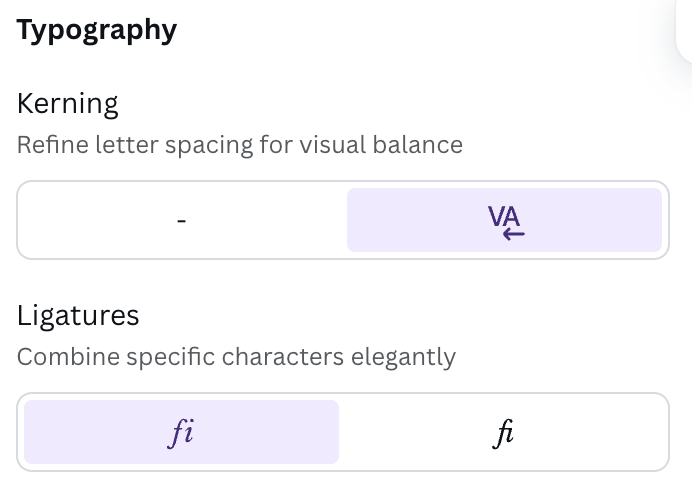Toggle ligatures on with the right option
The image size is (692, 492).
click(x=504, y=432)
